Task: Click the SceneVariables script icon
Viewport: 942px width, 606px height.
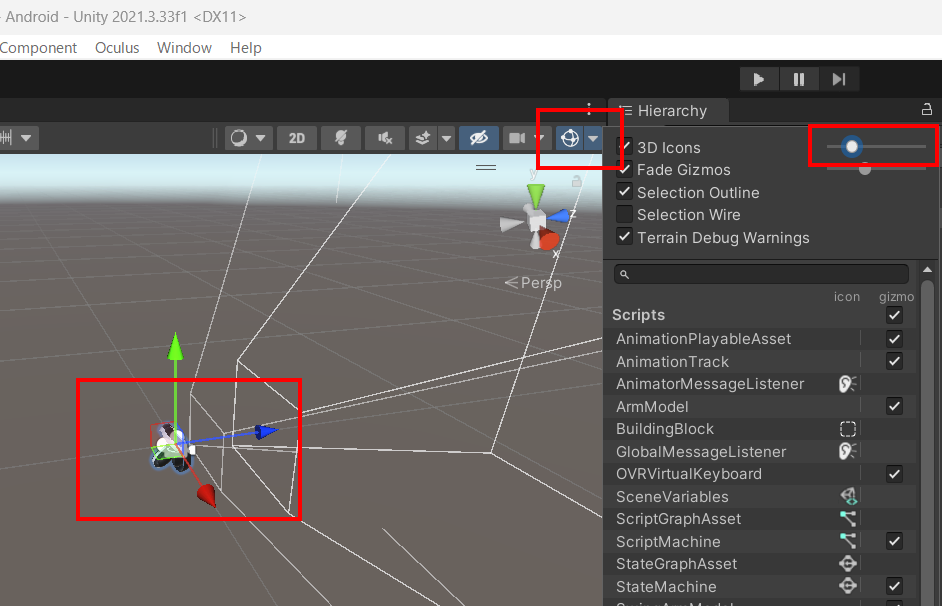Action: point(848,497)
